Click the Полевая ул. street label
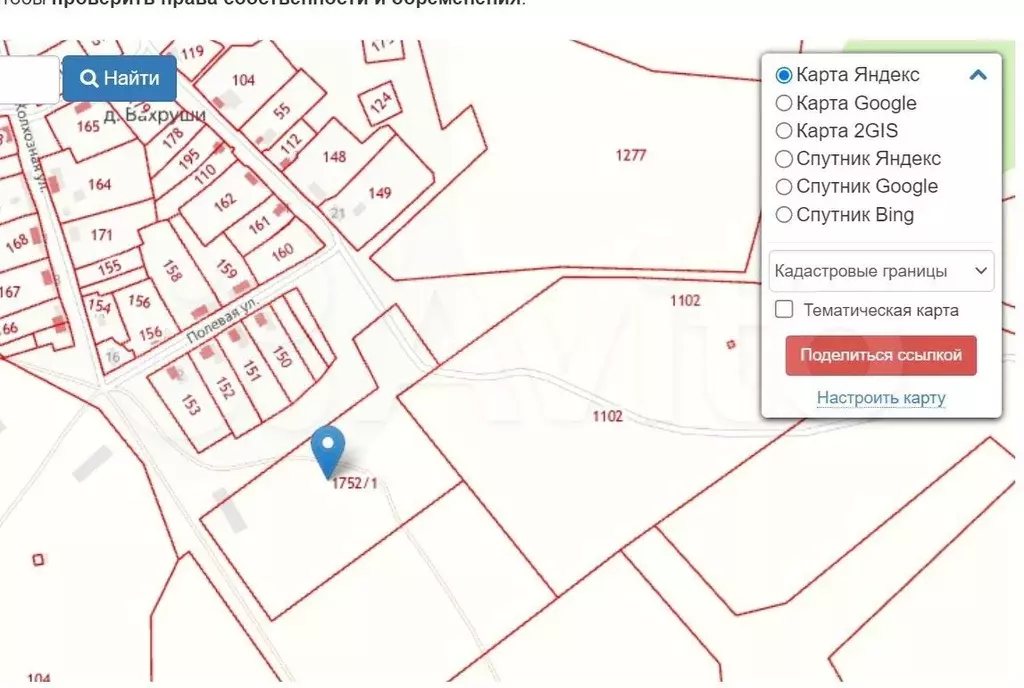1024x688 pixels. pos(222,321)
